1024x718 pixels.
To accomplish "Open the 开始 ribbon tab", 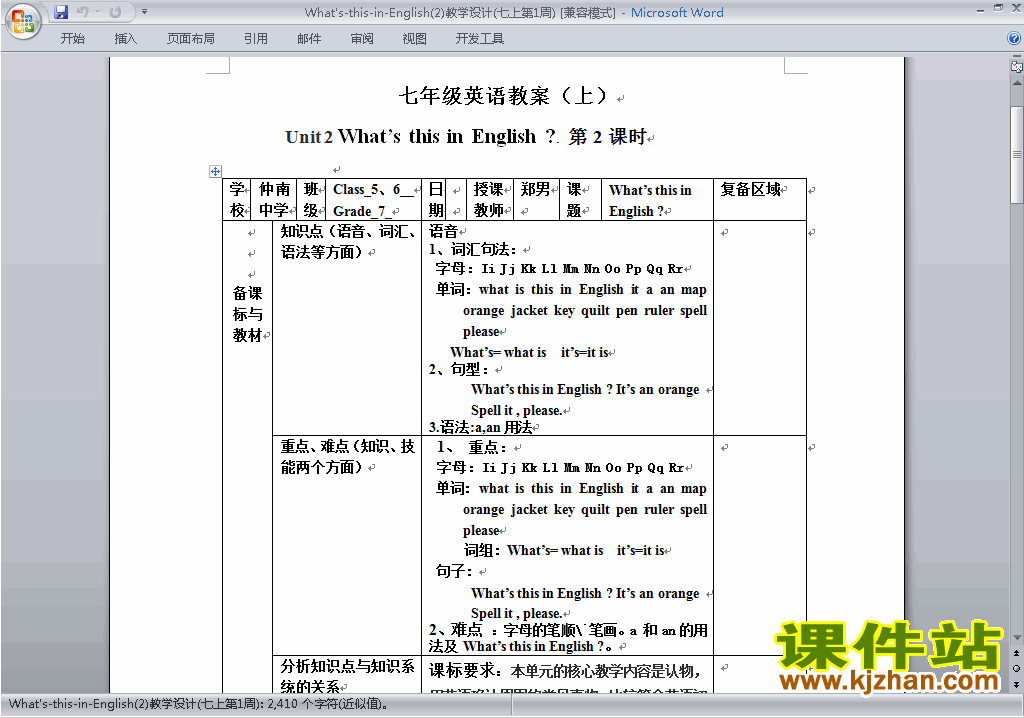I will tap(72, 39).
